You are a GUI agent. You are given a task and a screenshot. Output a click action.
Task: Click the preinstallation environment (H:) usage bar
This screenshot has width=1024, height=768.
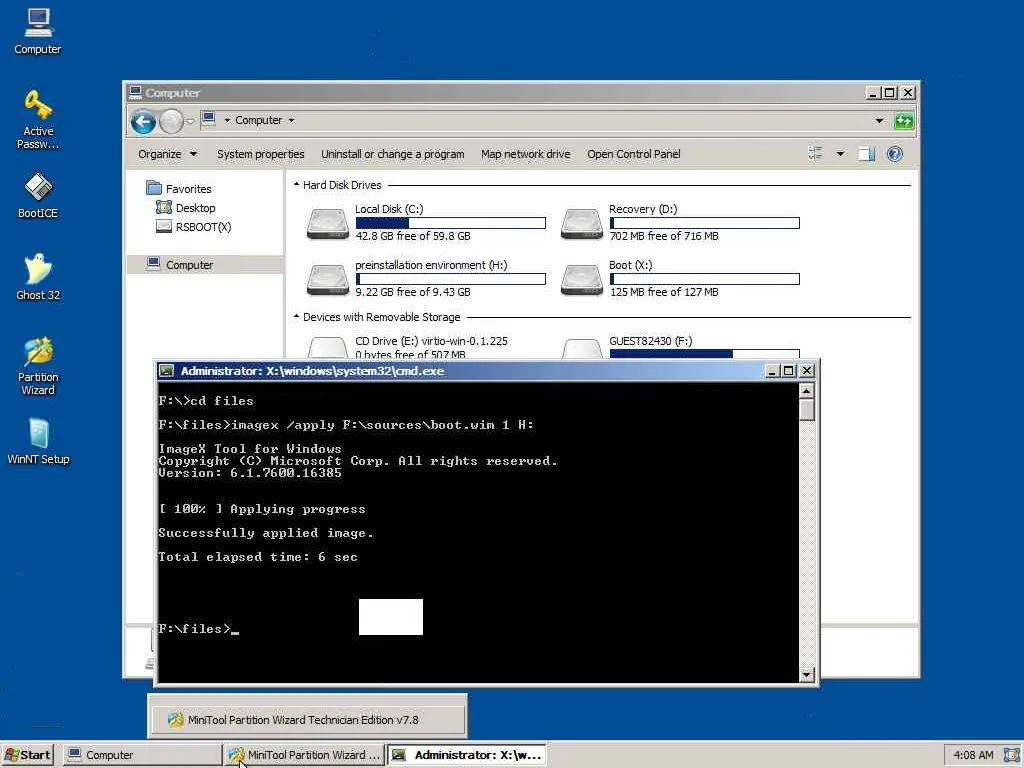click(x=451, y=279)
